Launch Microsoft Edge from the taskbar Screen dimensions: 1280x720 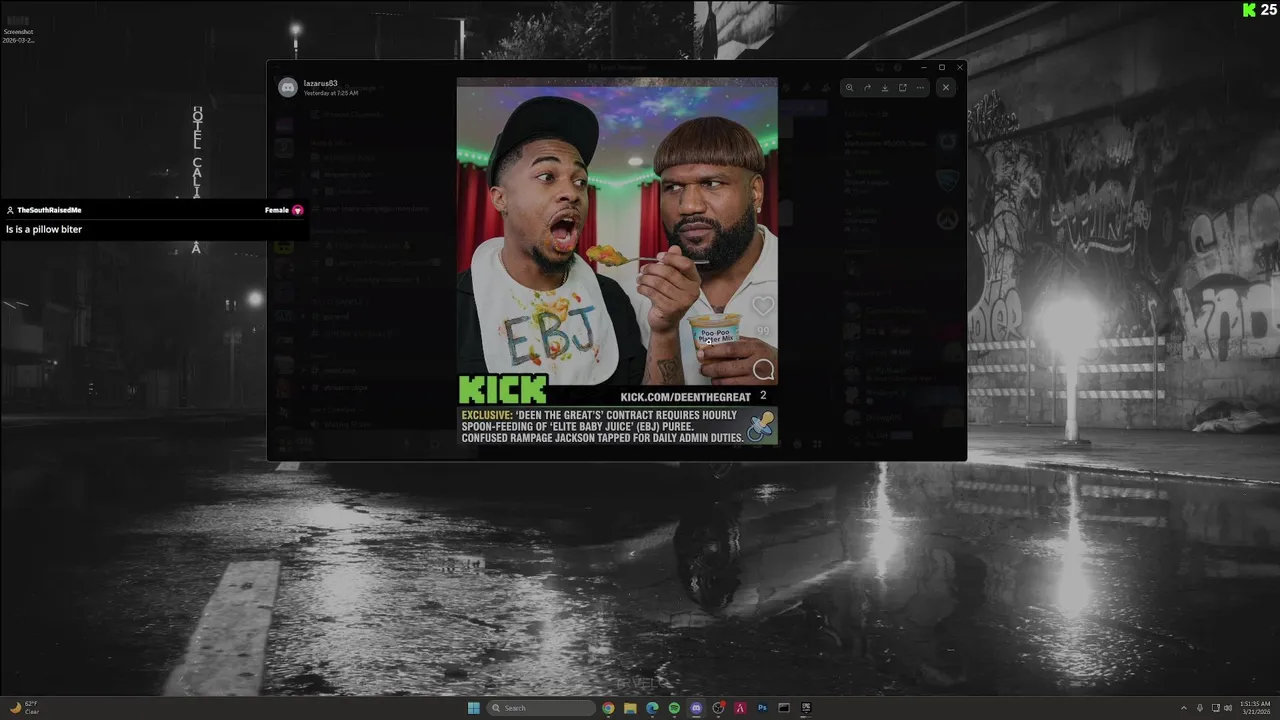(x=652, y=708)
